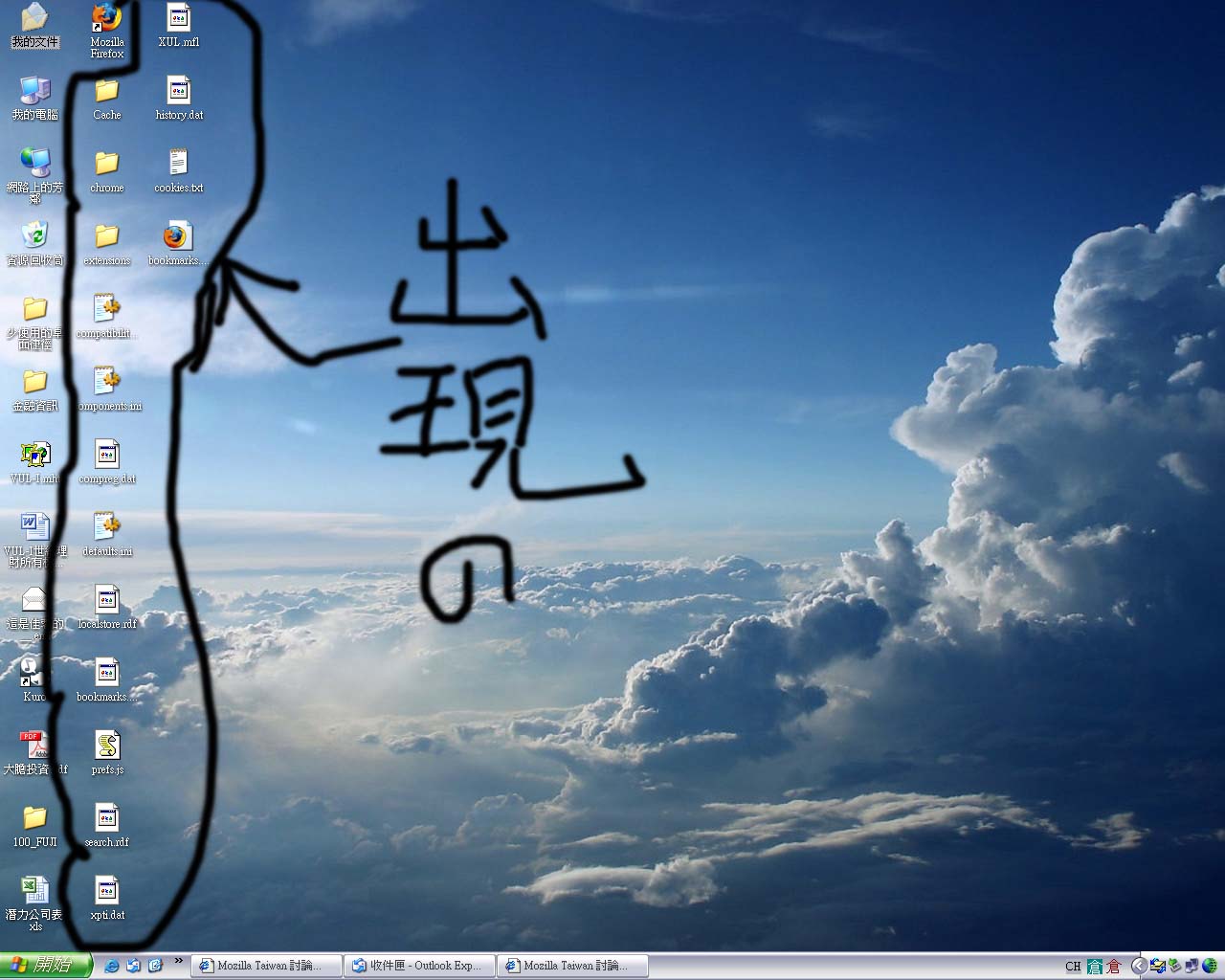
Task: Select the defaults.ini file icon
Action: point(107,535)
